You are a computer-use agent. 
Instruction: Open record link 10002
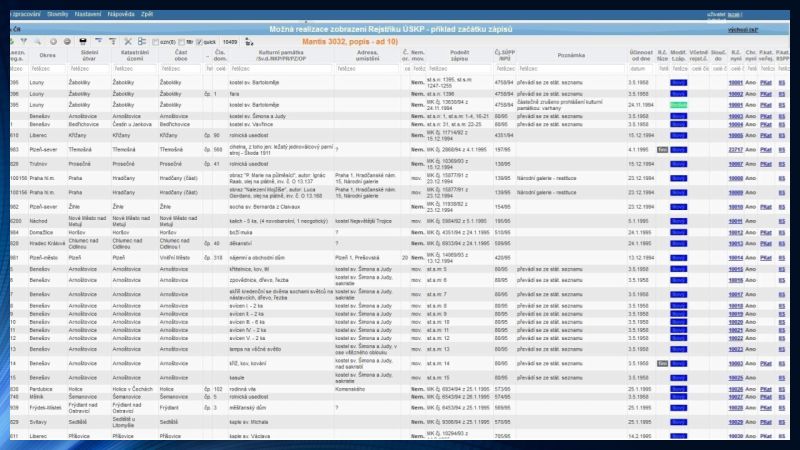coord(736,94)
